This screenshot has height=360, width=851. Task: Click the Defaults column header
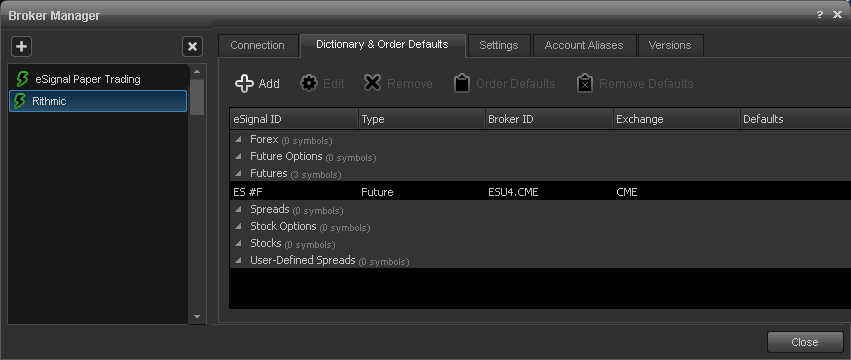796,119
